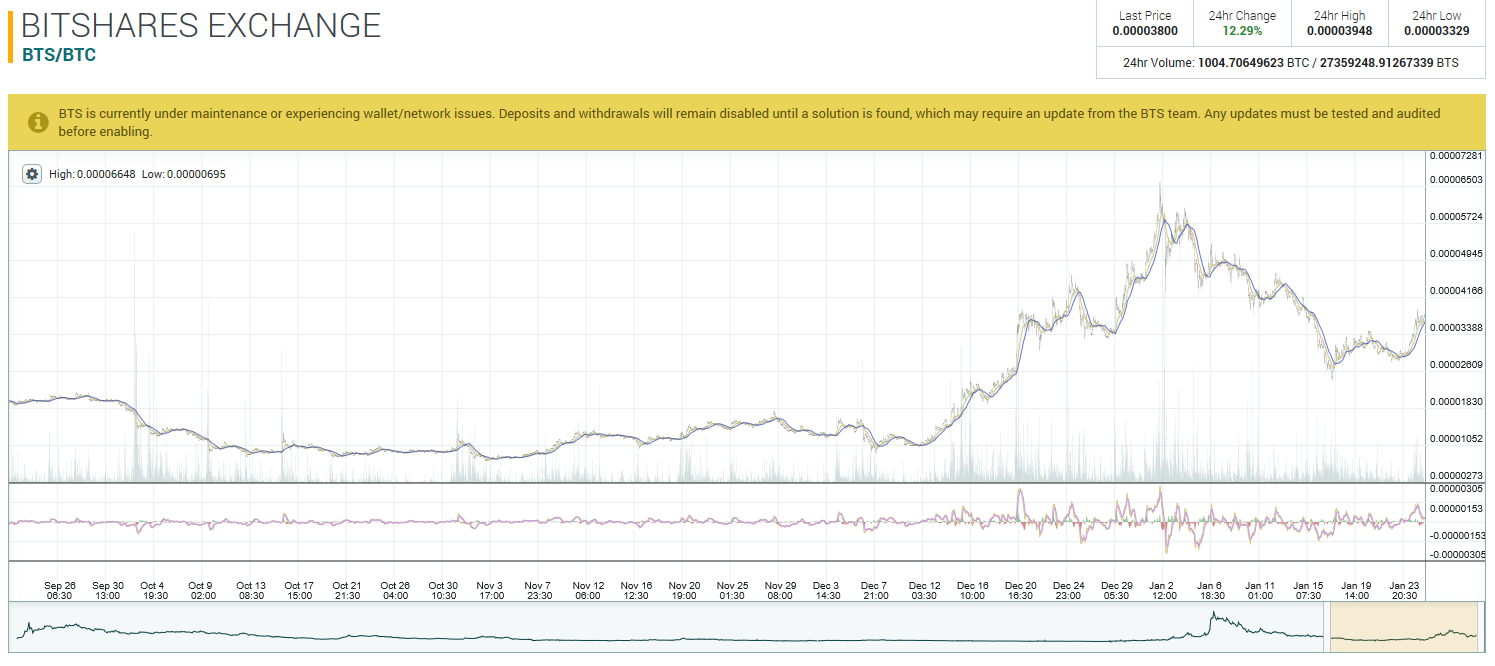Click the 0.00007281 price axis label
Viewport: 1495px width, 666px height.
pos(1456,156)
